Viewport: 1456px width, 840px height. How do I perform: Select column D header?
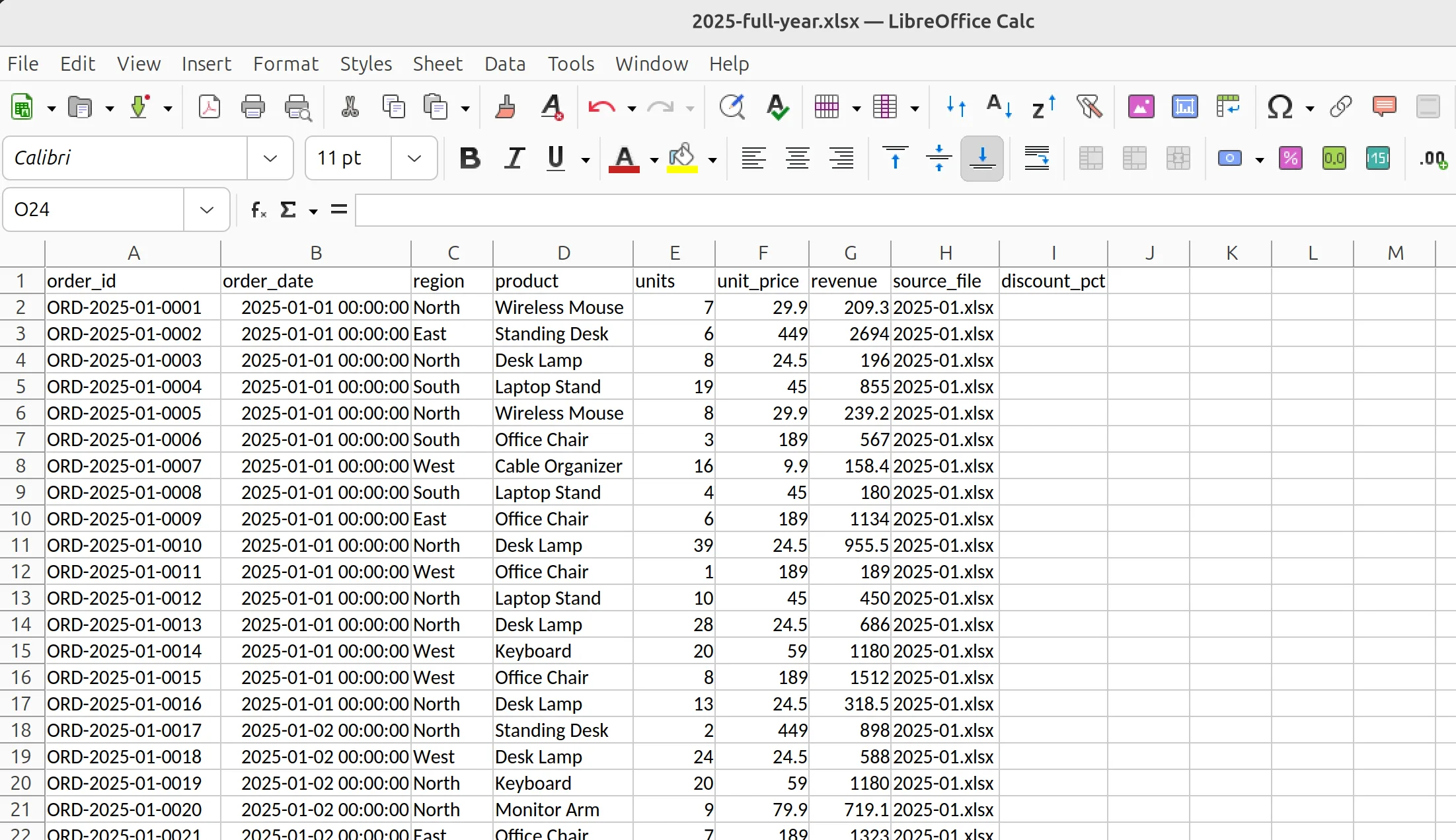pos(563,253)
